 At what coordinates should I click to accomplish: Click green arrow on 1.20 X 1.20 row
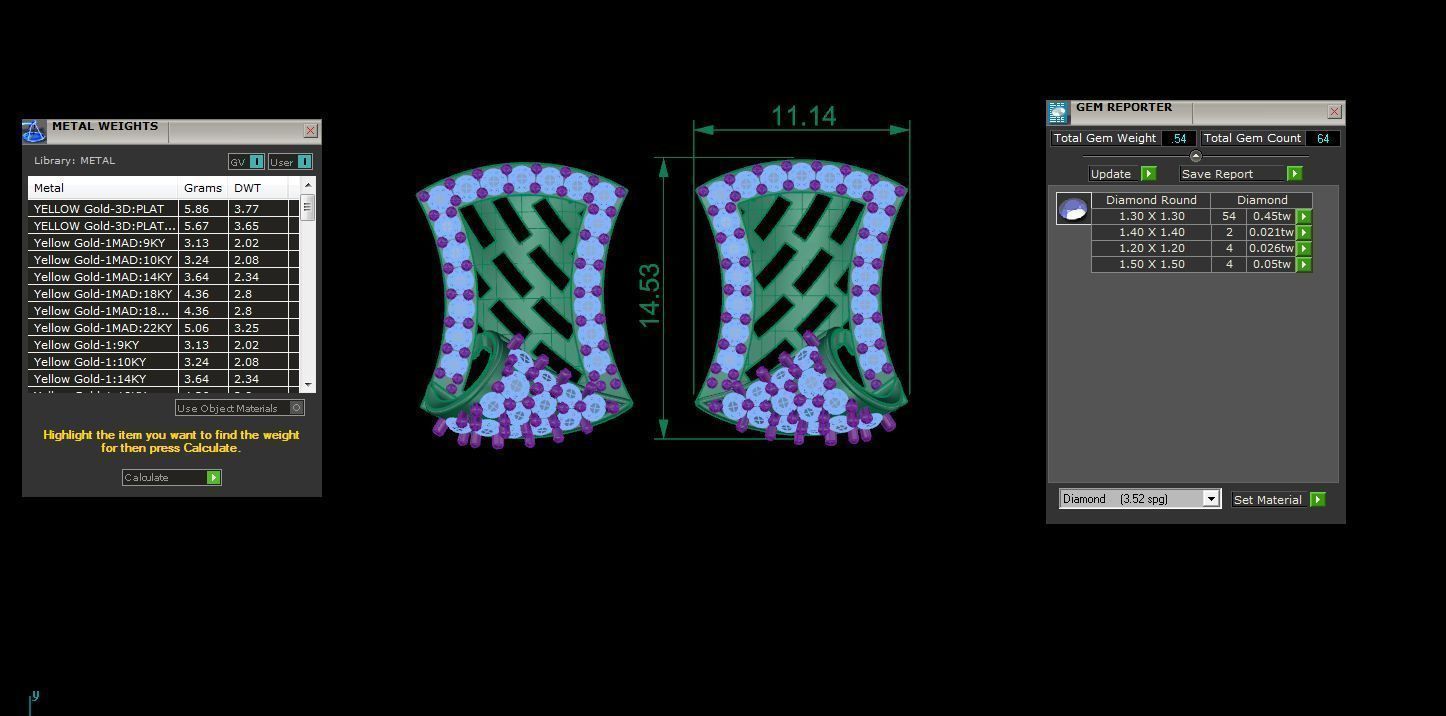(1303, 248)
